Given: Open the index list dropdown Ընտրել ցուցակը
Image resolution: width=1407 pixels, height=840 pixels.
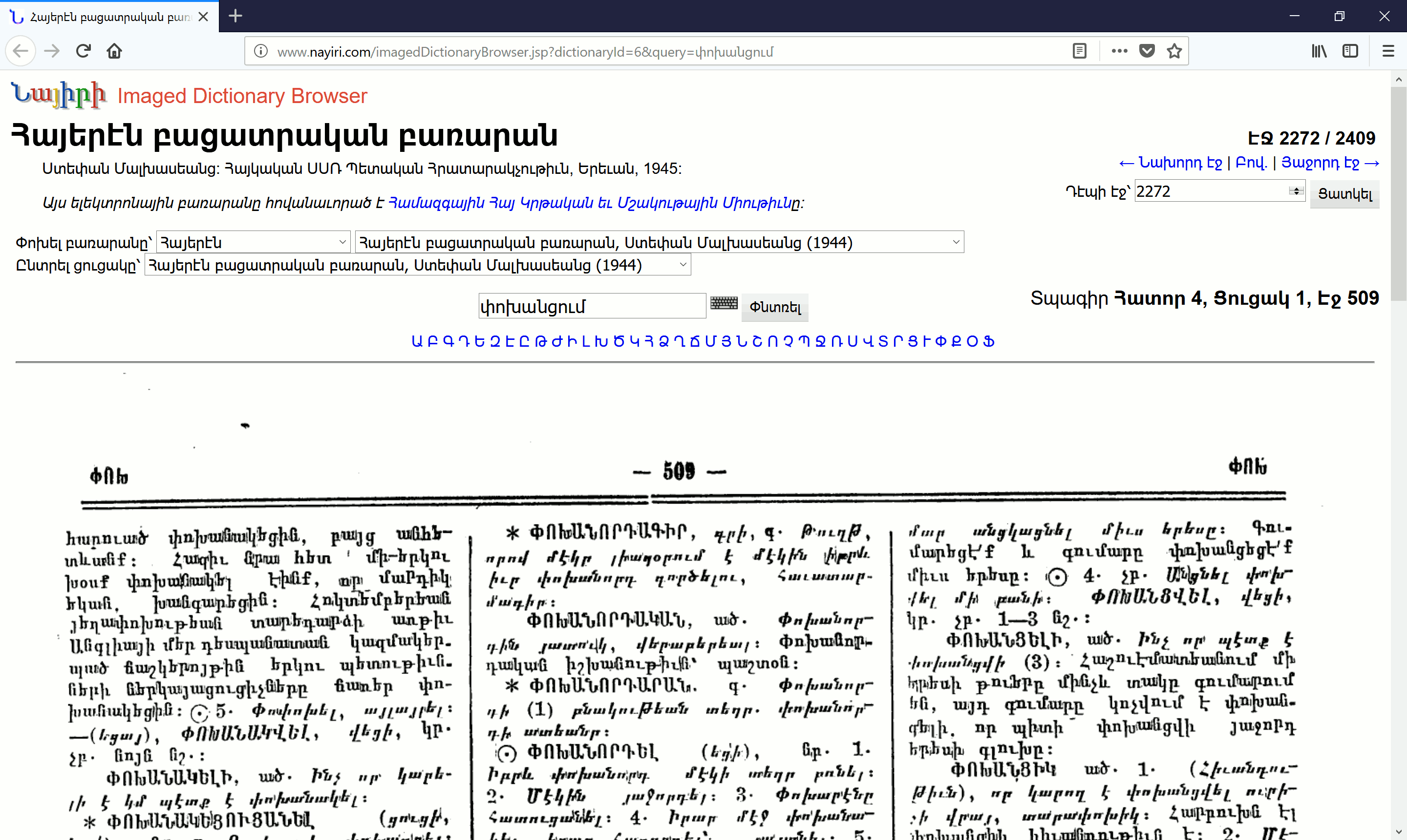Looking at the screenshot, I should point(417,264).
